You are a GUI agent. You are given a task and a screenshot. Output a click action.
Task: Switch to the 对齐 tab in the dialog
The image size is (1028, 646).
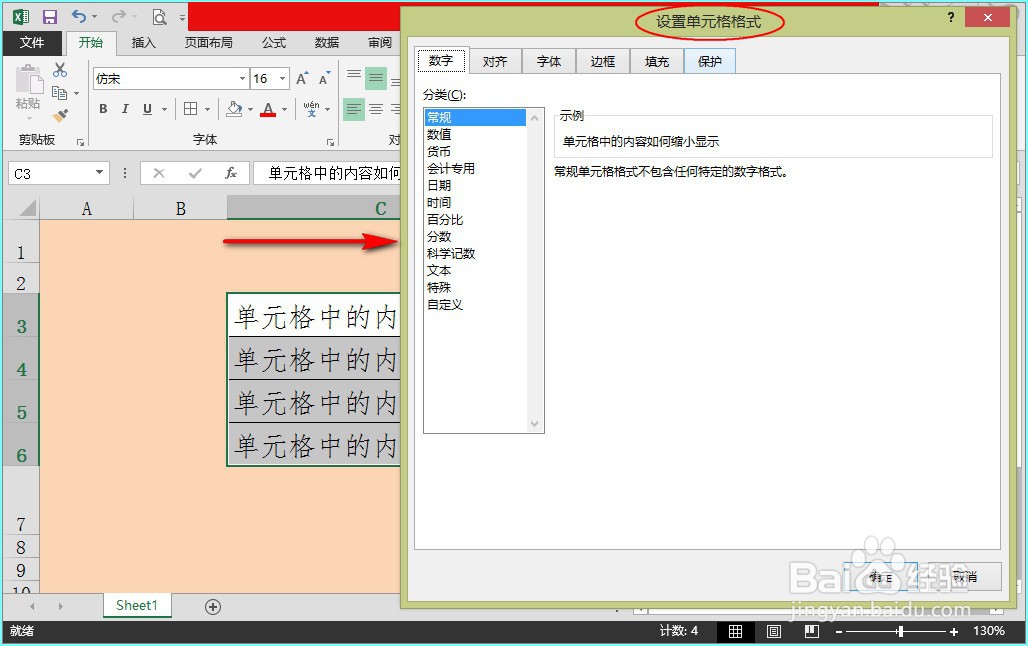[495, 60]
